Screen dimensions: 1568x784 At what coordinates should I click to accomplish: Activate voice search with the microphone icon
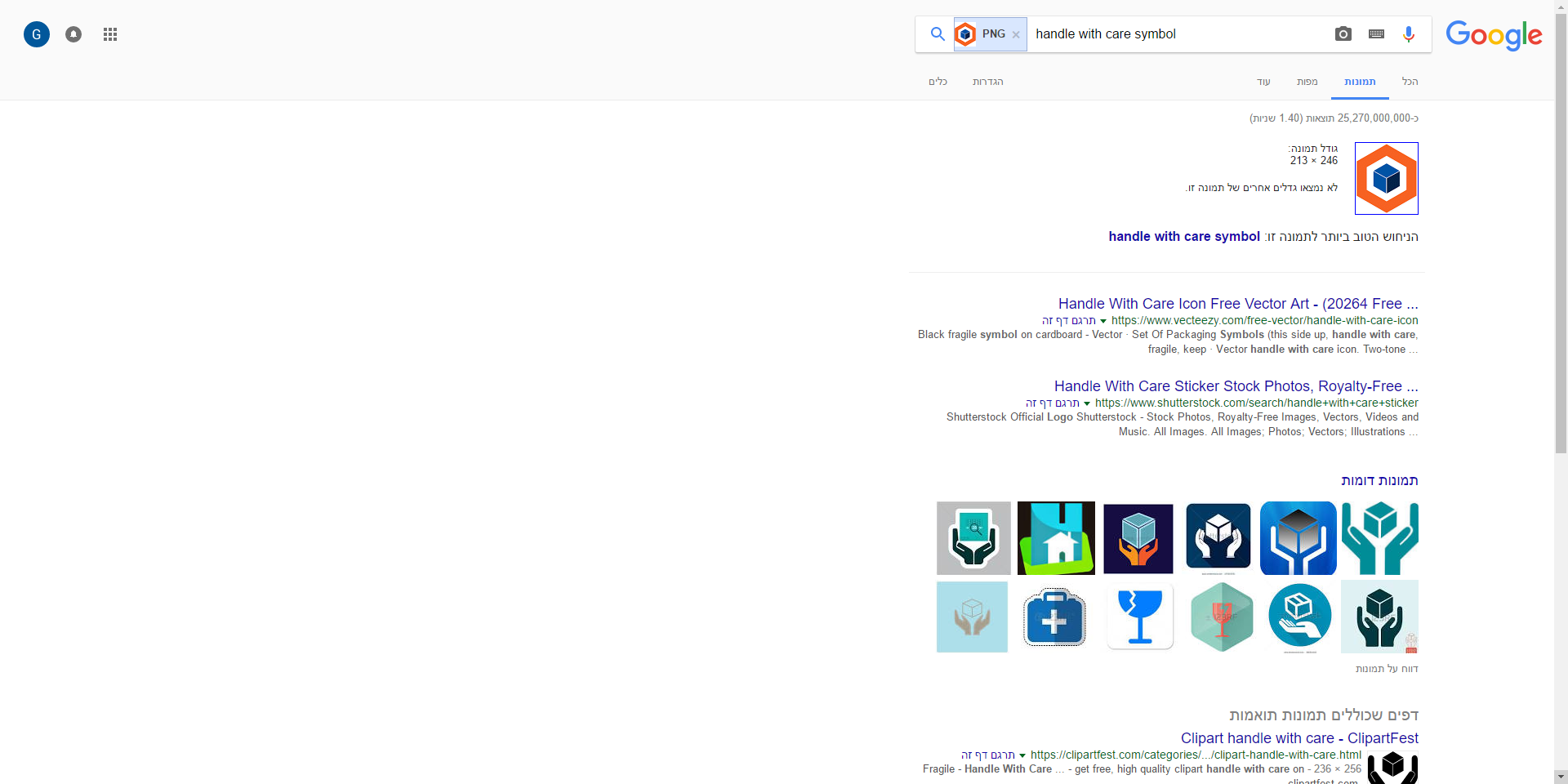click(x=1408, y=33)
